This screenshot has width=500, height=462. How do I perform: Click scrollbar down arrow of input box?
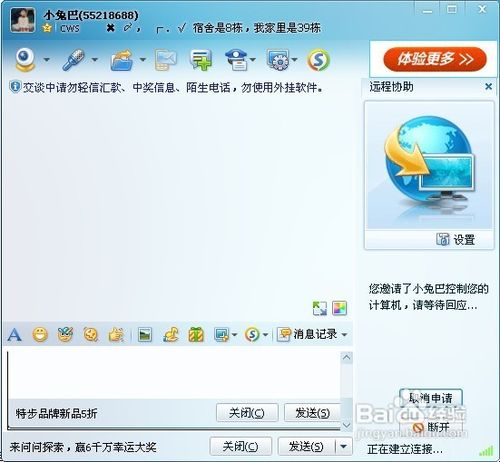coord(347,425)
